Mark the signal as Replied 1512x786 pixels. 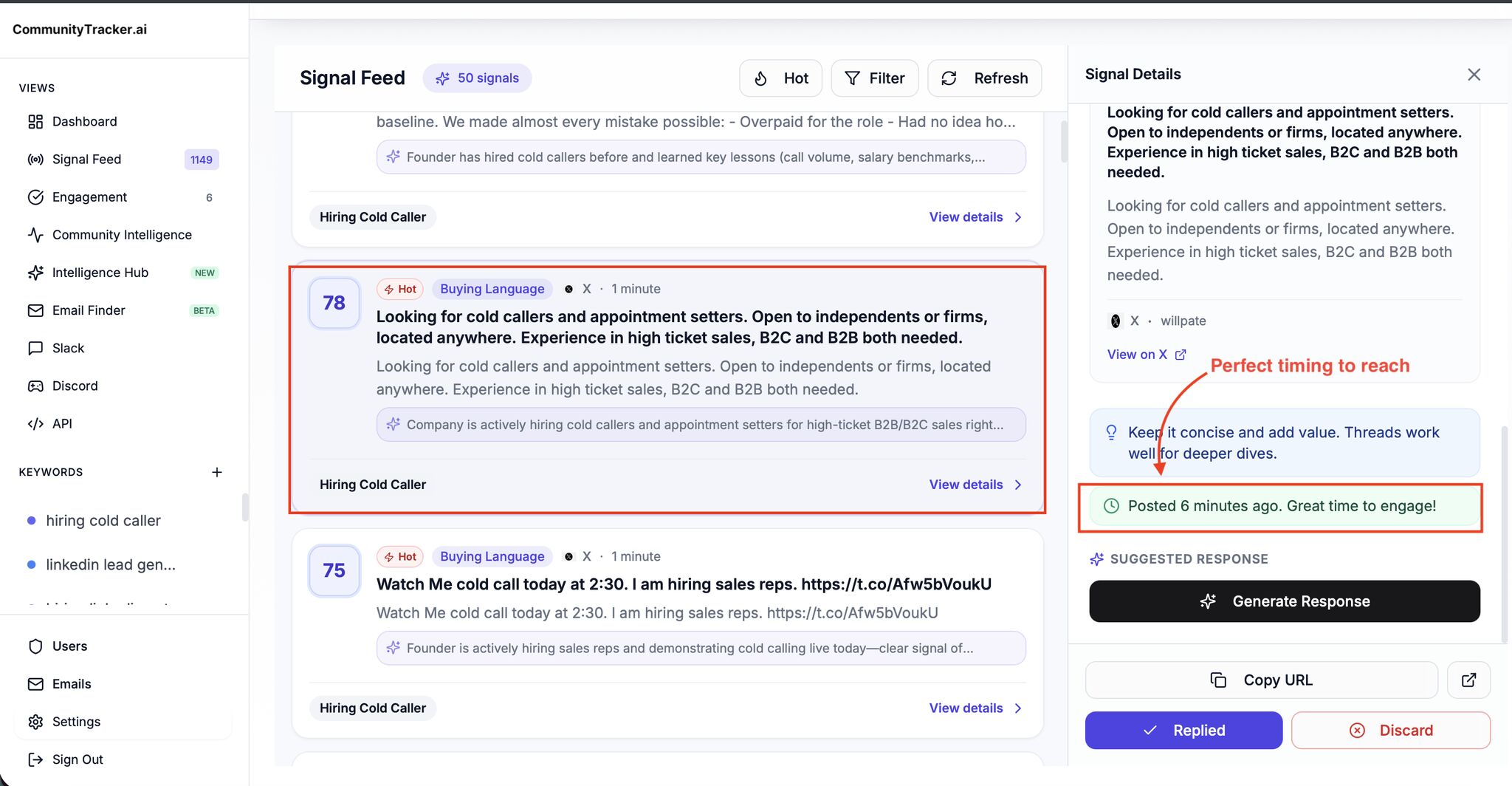click(1183, 730)
